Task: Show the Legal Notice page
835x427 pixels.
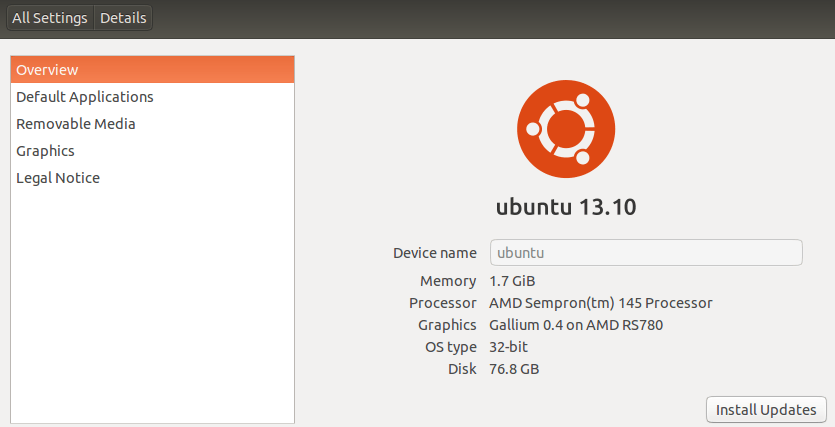Action: [58, 178]
